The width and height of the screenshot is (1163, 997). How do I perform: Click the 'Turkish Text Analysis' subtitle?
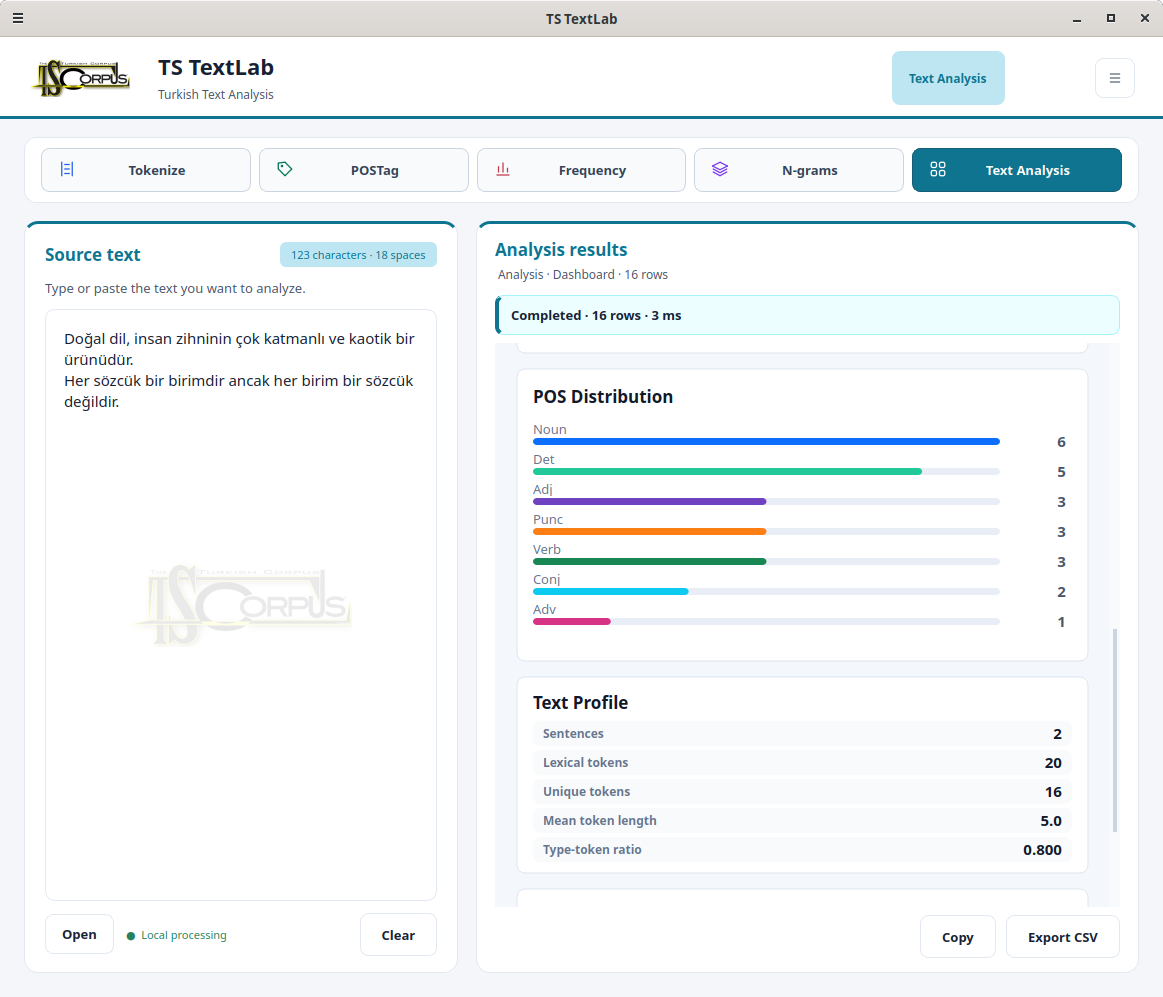(x=216, y=94)
